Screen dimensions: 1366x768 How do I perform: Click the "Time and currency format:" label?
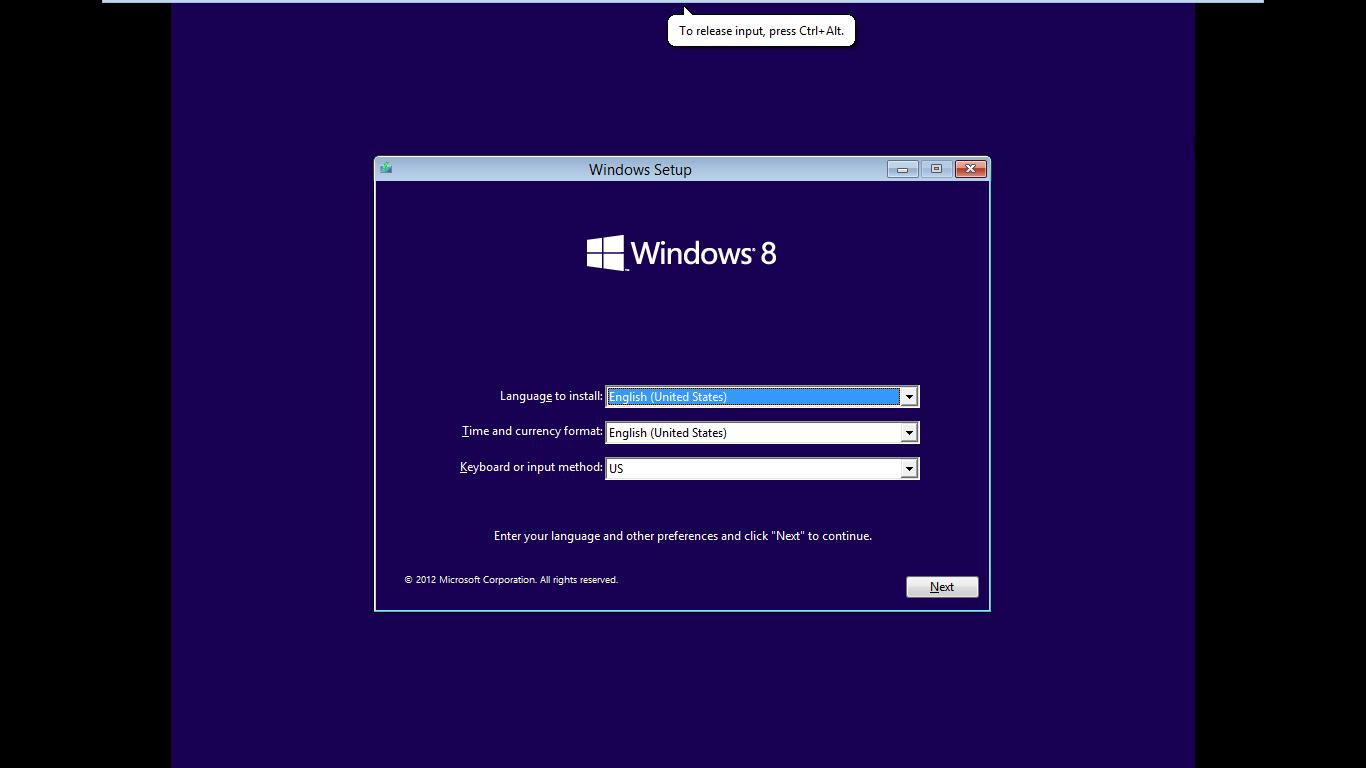point(532,431)
